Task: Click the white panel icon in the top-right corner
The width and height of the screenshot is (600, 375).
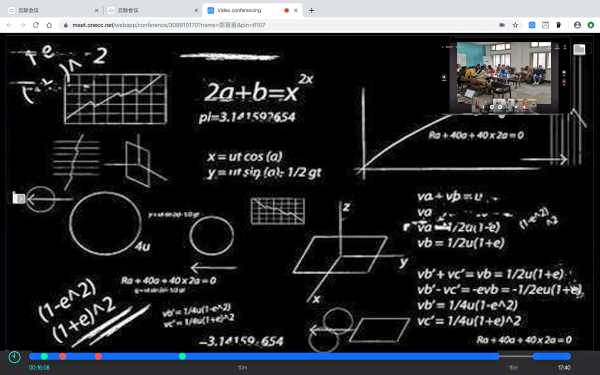Action: (x=579, y=49)
